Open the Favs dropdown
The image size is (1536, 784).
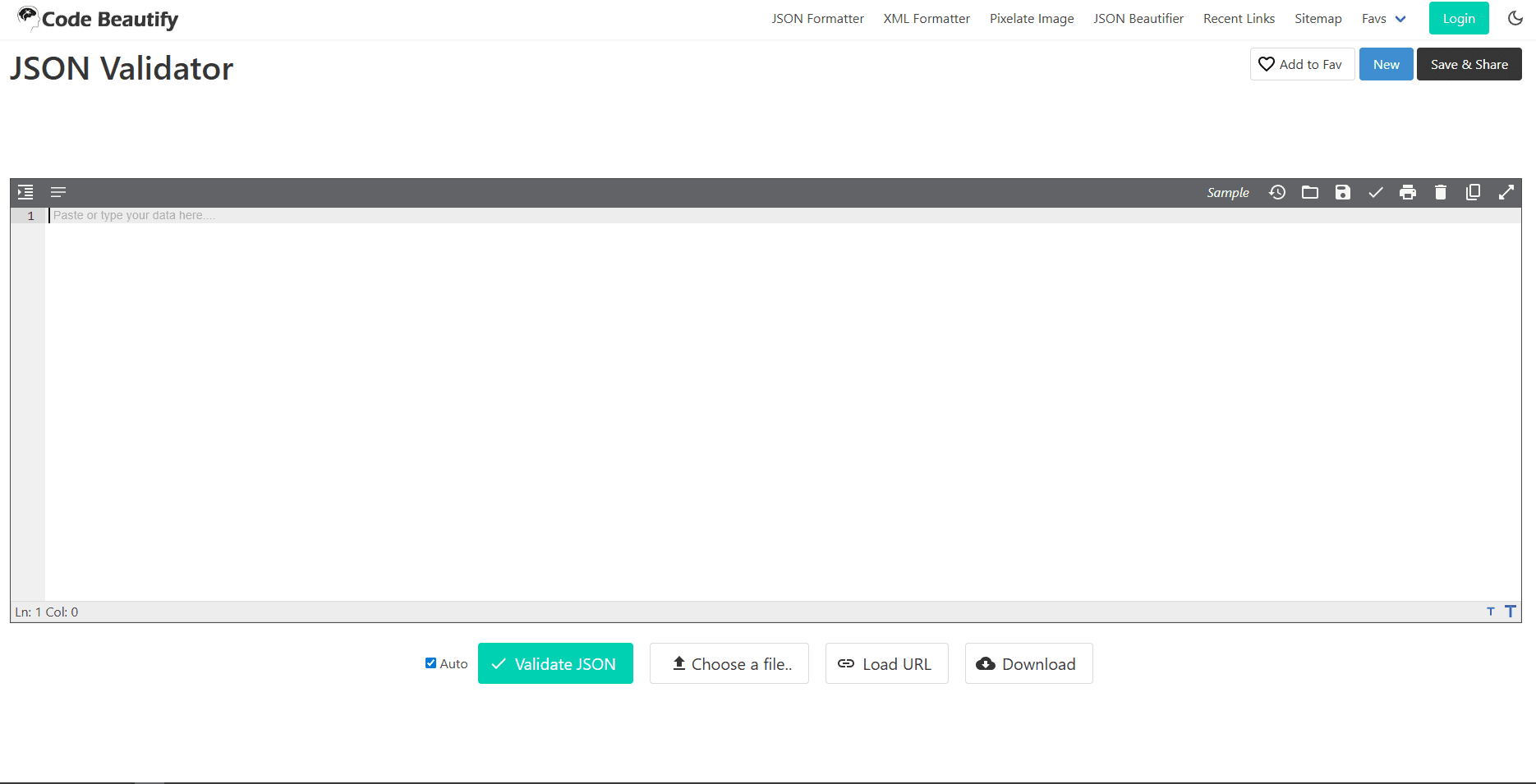coord(1383,18)
